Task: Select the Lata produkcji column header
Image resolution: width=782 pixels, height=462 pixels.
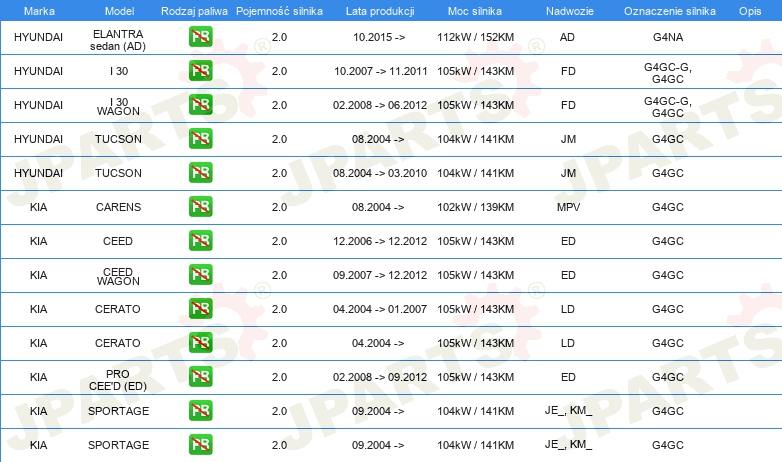Action: [380, 11]
